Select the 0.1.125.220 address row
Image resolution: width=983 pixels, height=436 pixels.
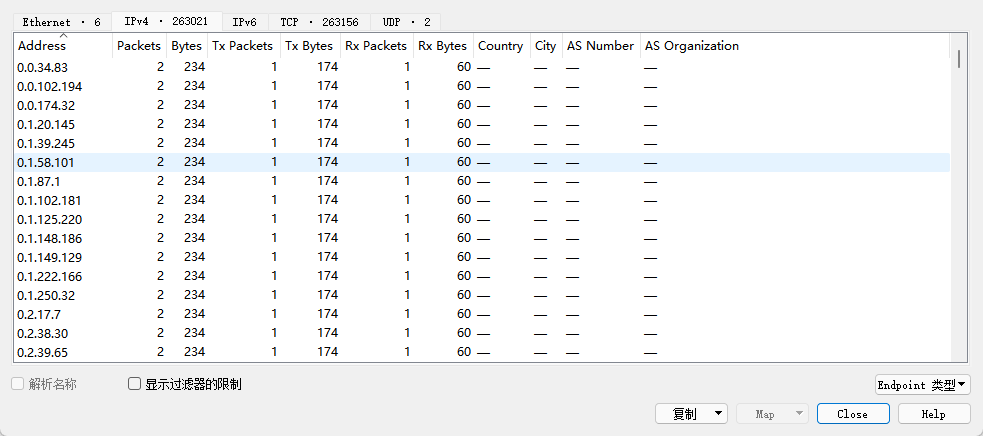[x=481, y=219]
